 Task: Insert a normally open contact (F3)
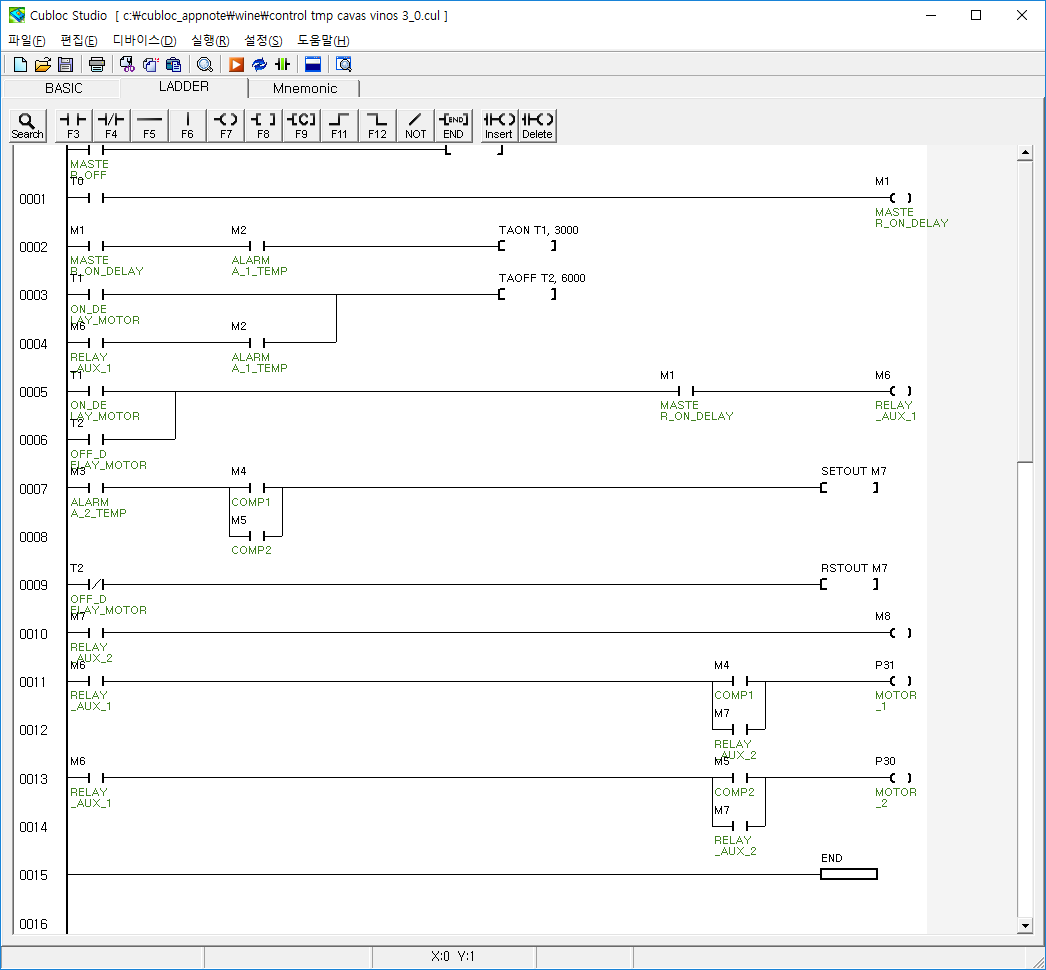(x=73, y=125)
